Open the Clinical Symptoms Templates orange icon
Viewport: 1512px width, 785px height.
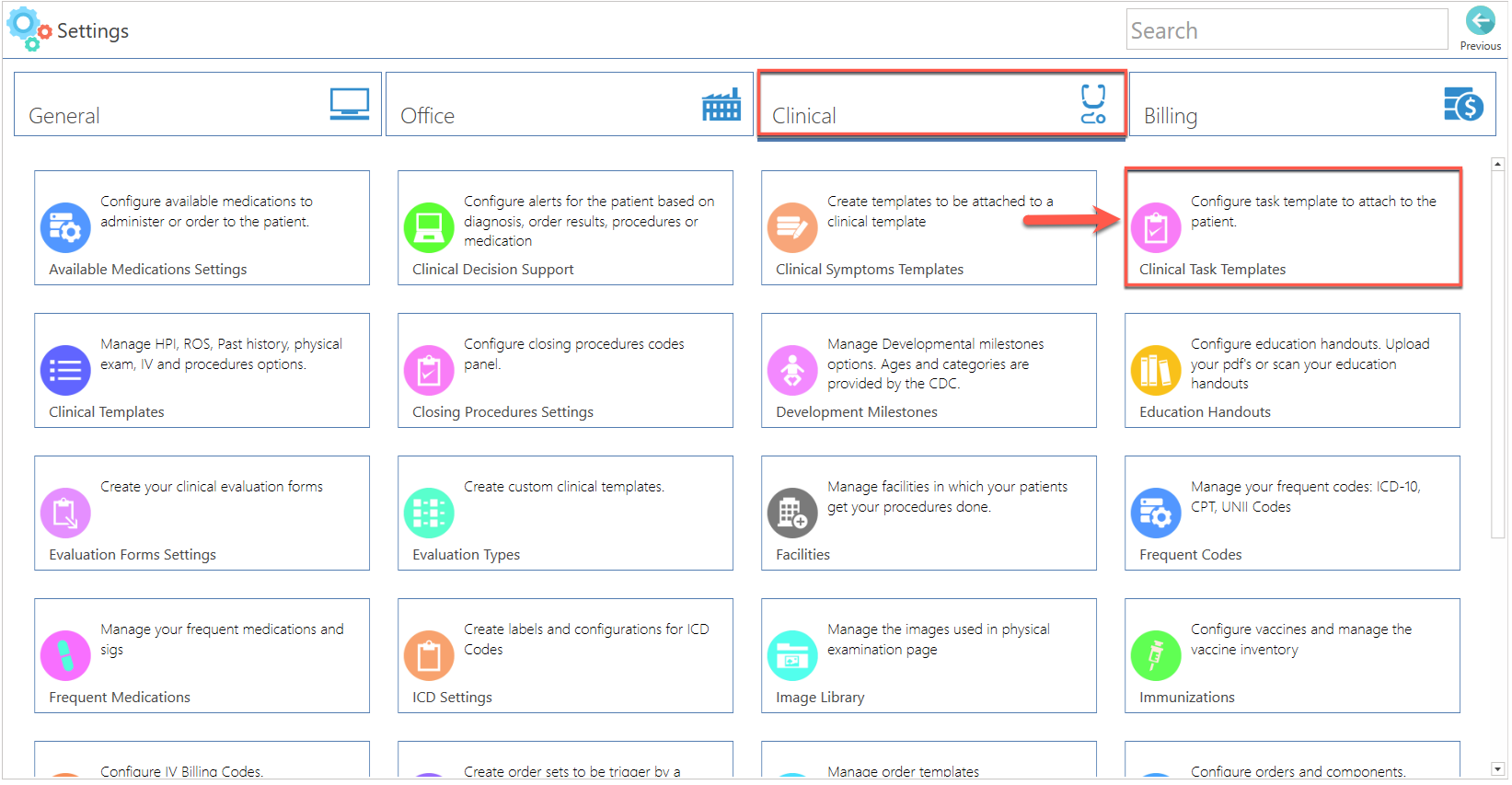pos(792,227)
